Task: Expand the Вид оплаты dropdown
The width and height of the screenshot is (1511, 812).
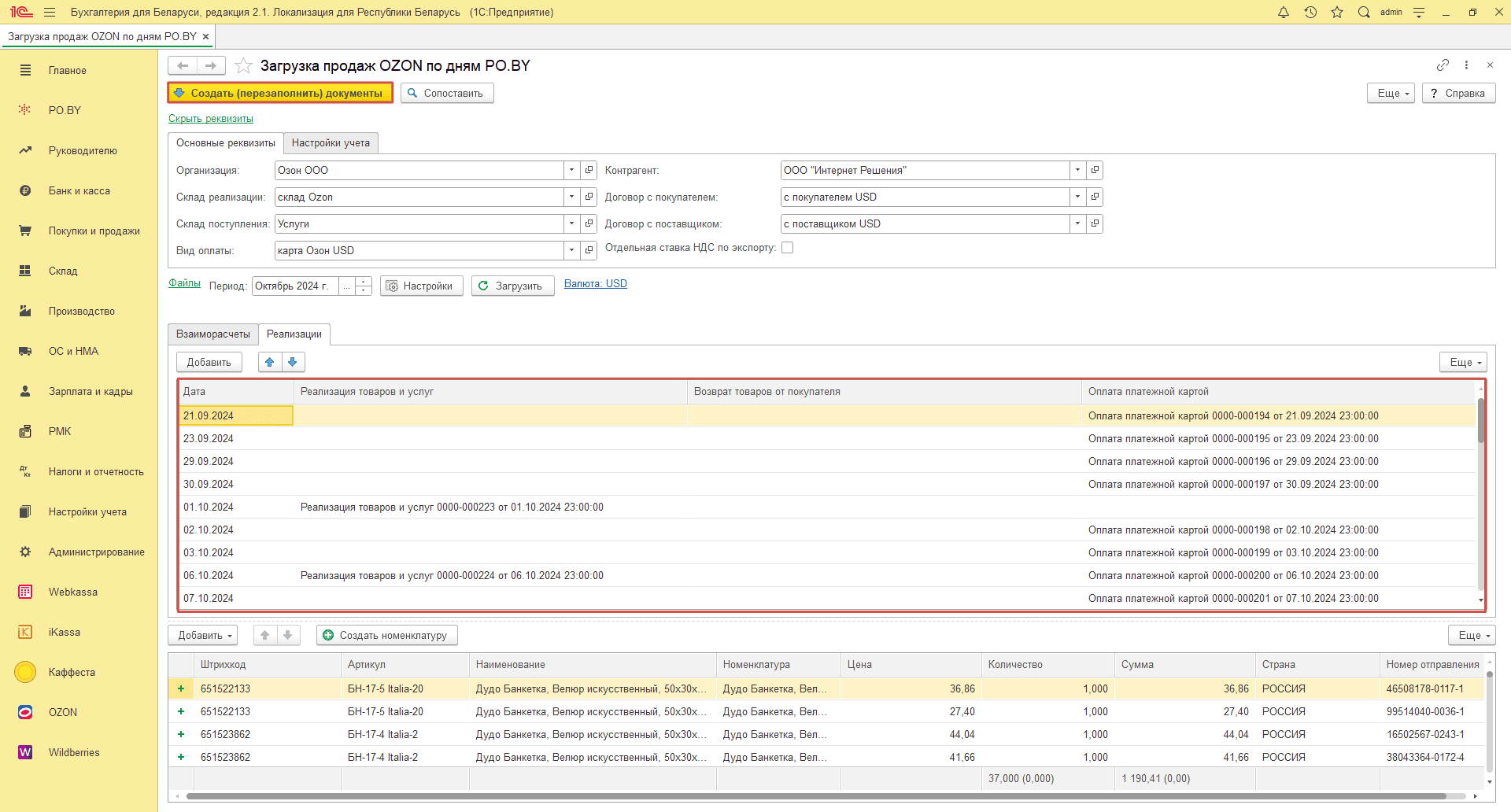Action: click(x=572, y=250)
